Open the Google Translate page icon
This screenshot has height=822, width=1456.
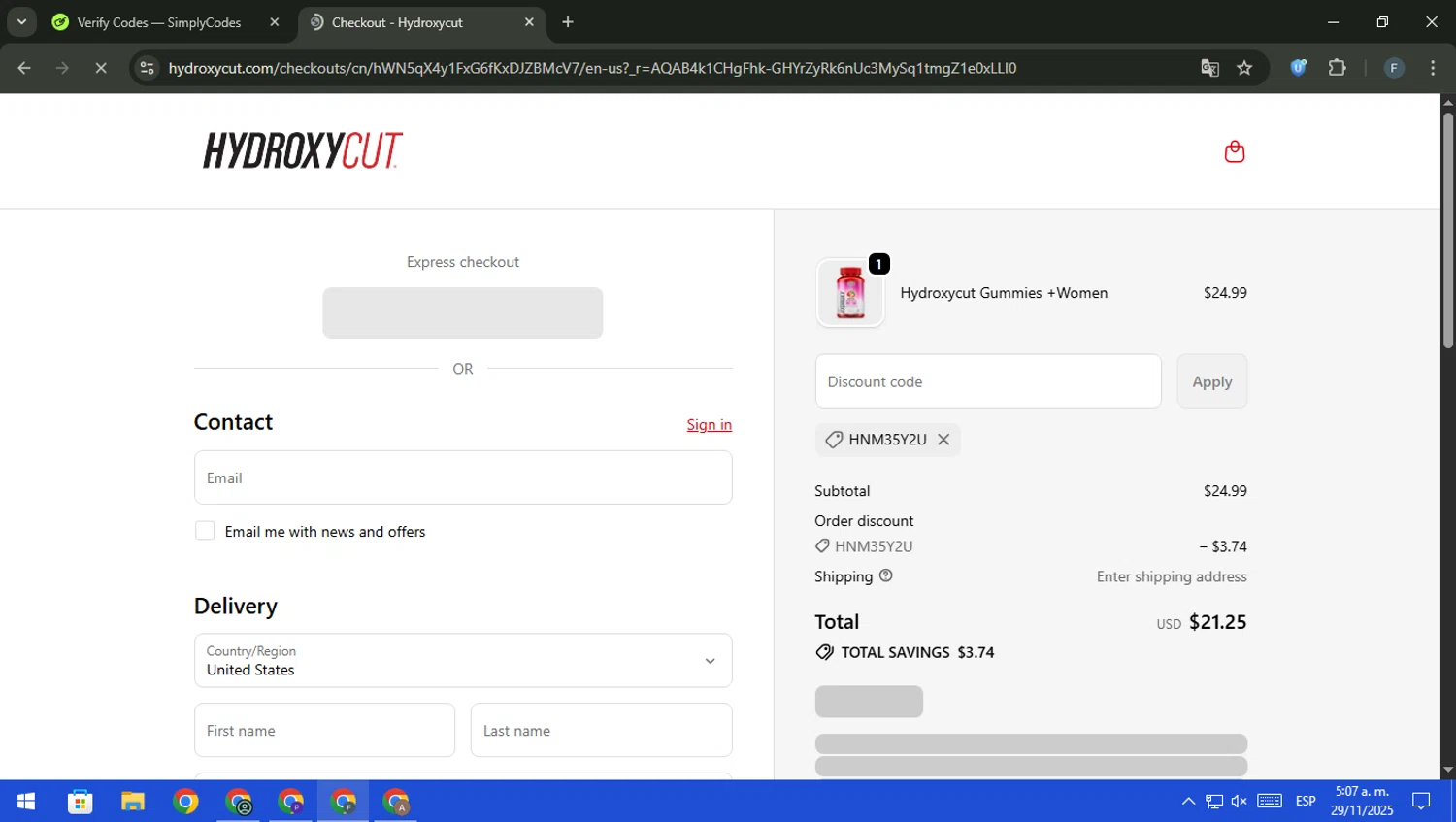click(x=1209, y=68)
